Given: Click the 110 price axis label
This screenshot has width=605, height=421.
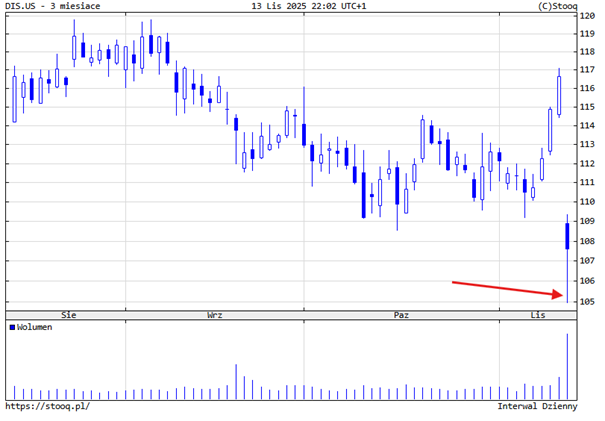Looking at the screenshot, I should pos(588,203).
